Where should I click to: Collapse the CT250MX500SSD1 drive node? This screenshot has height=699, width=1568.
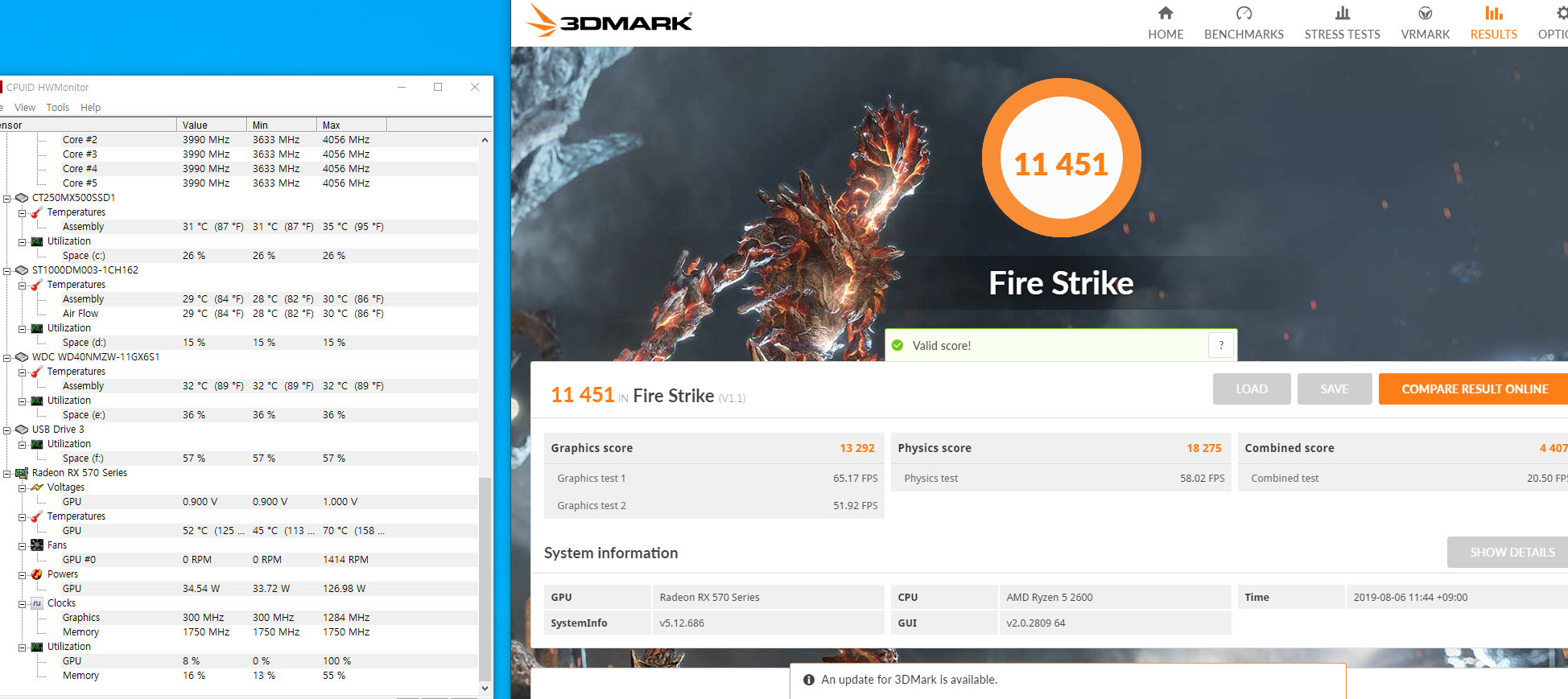coord(7,198)
